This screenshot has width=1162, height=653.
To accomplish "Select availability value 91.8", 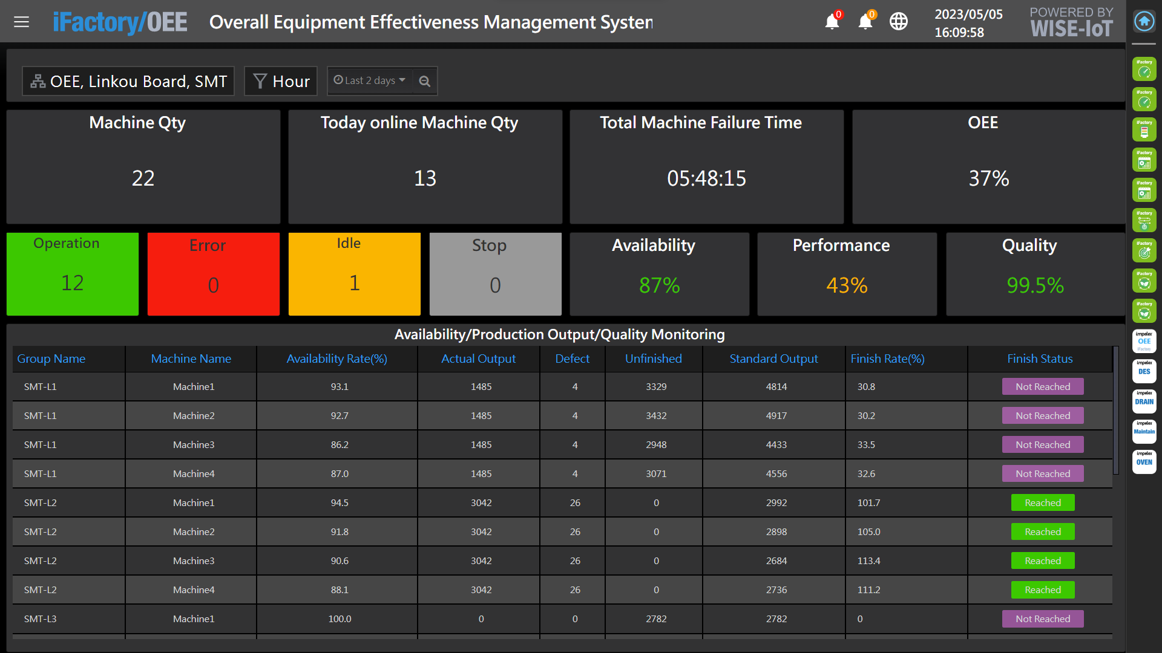I will point(339,531).
